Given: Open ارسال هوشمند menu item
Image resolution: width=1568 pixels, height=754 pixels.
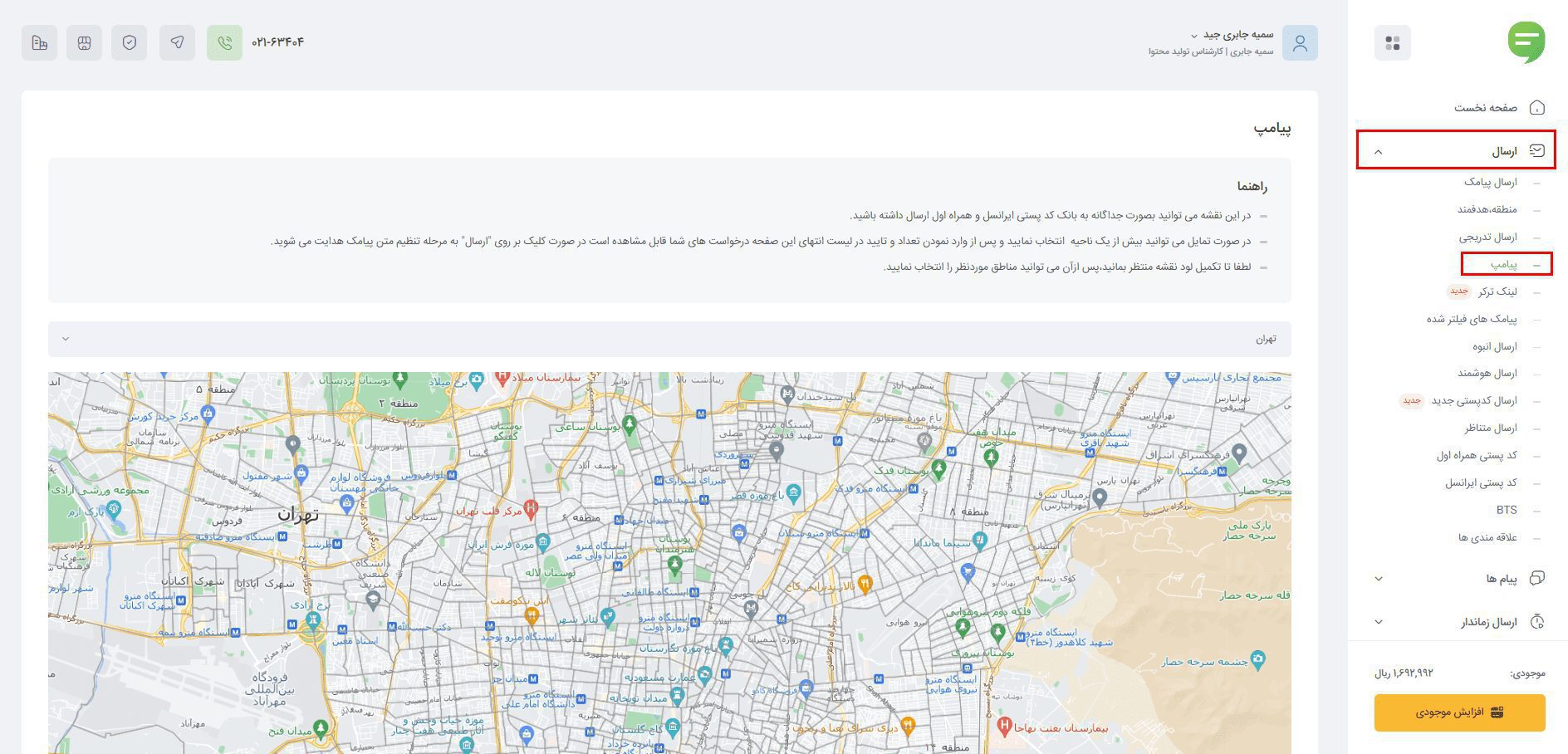Looking at the screenshot, I should click(1487, 373).
